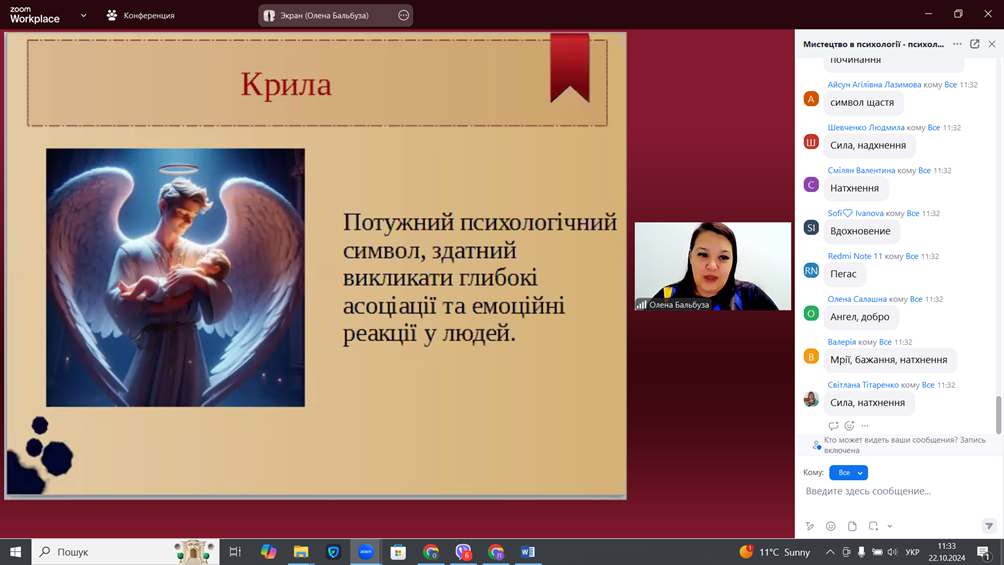This screenshot has height=565, width=1004.
Task: Click the send message arrow icon
Action: coord(988,526)
